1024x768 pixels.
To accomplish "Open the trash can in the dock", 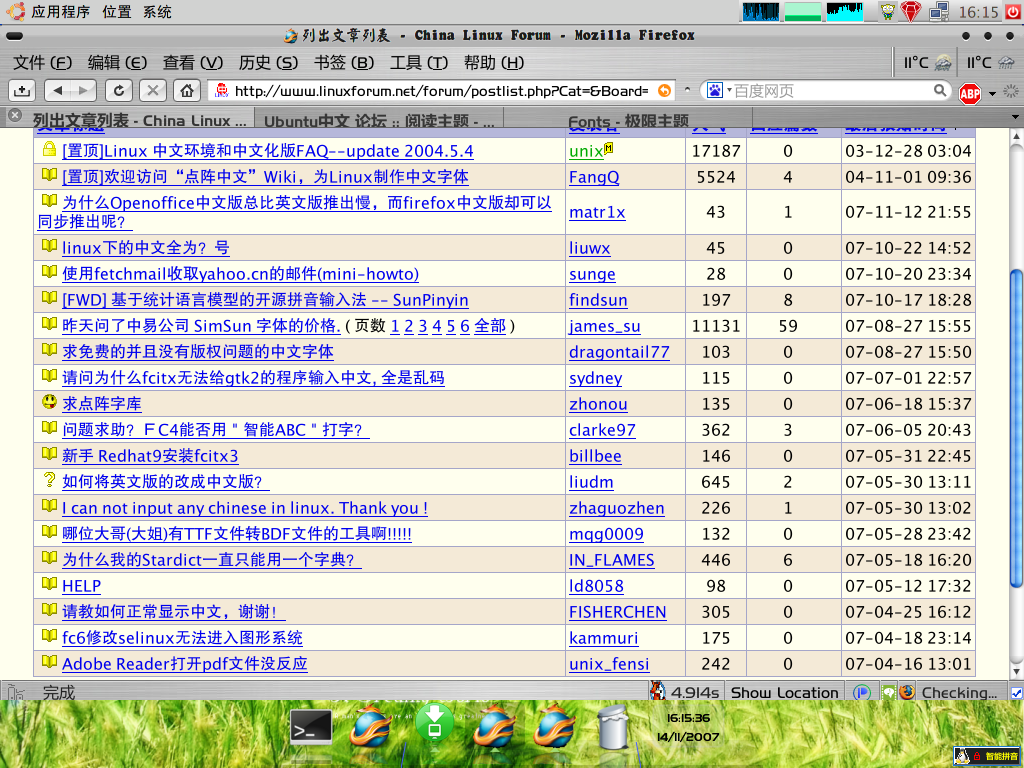I will click(x=613, y=726).
